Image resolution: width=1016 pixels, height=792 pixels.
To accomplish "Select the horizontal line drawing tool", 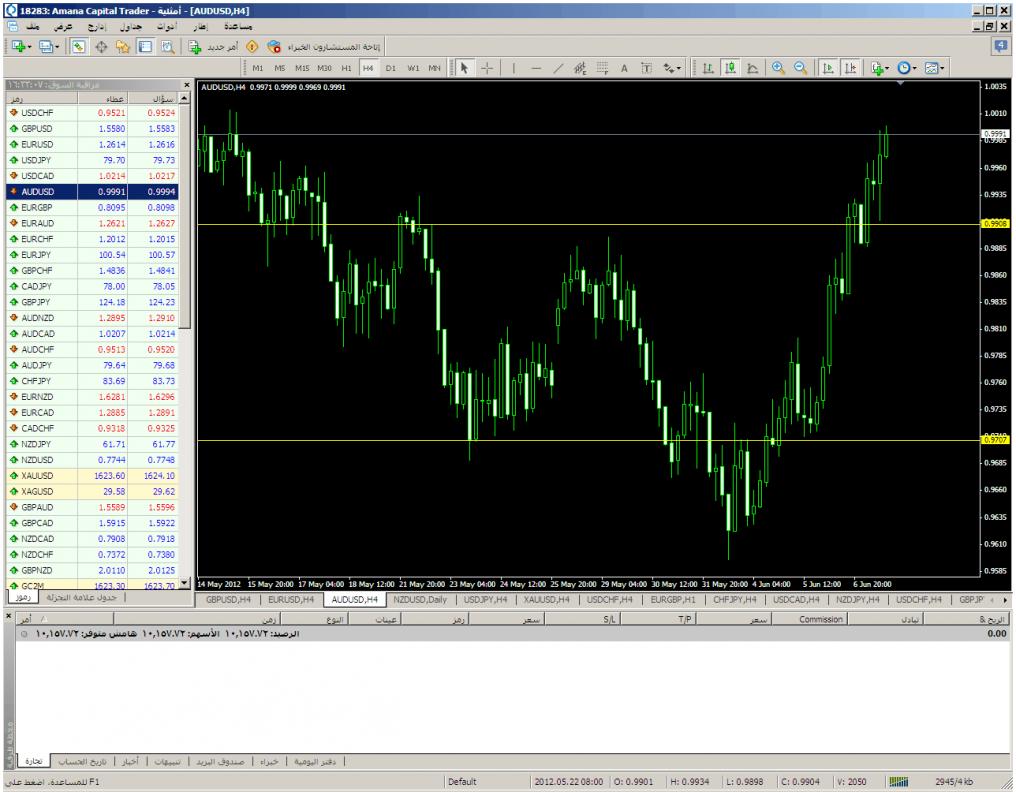I will pyautogui.click(x=536, y=67).
